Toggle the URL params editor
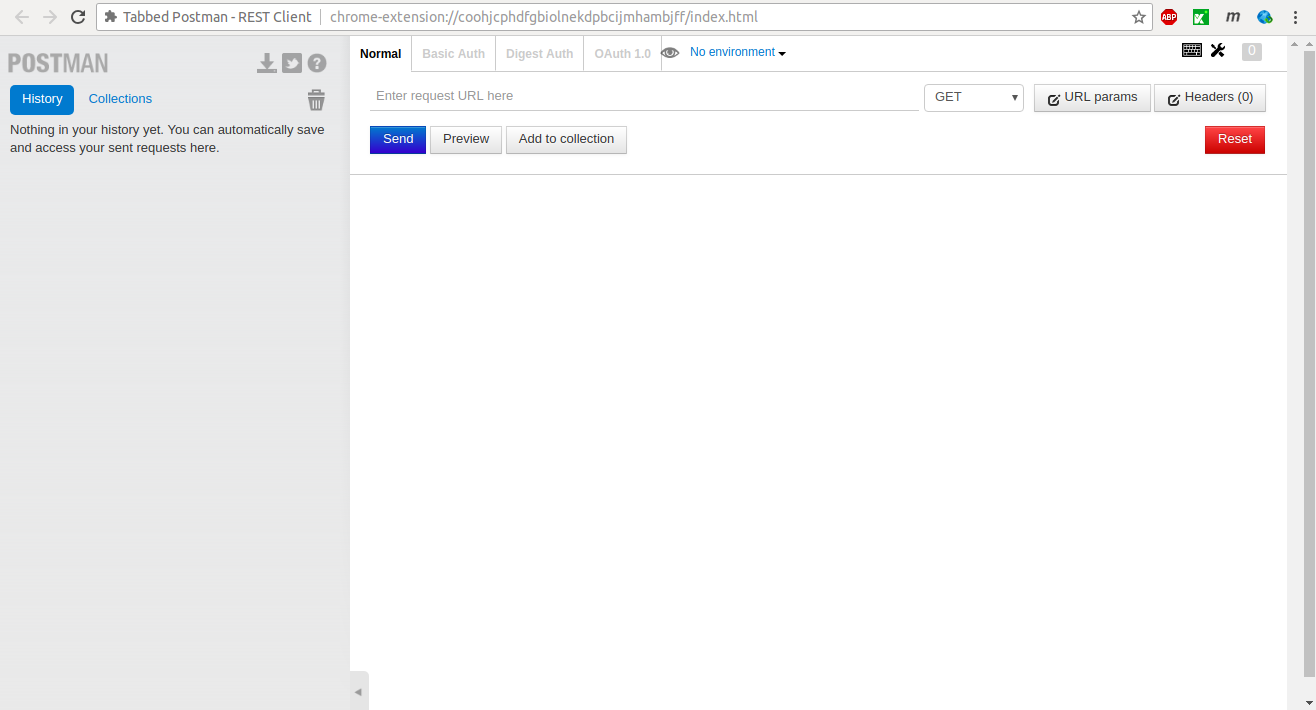The height and width of the screenshot is (710, 1316). 1092,98
